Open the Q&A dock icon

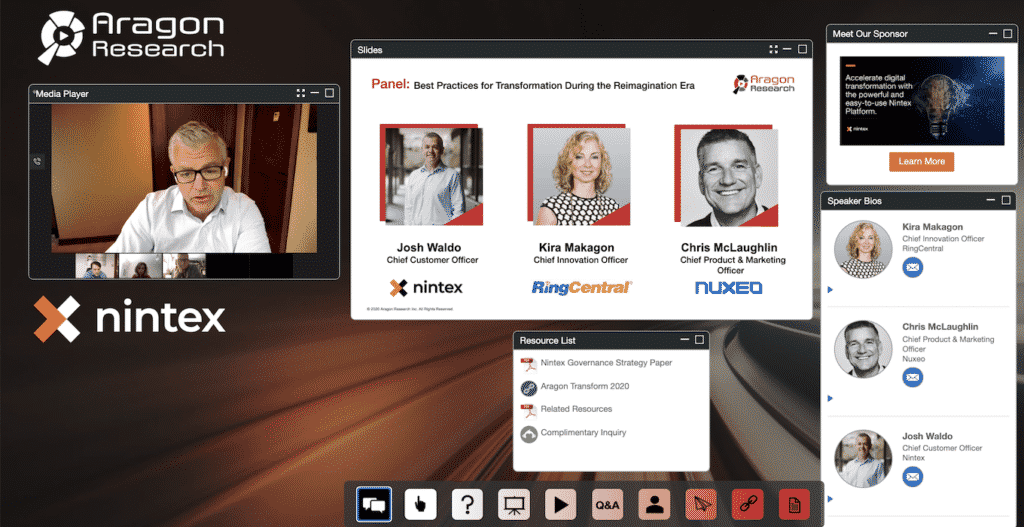[x=608, y=504]
